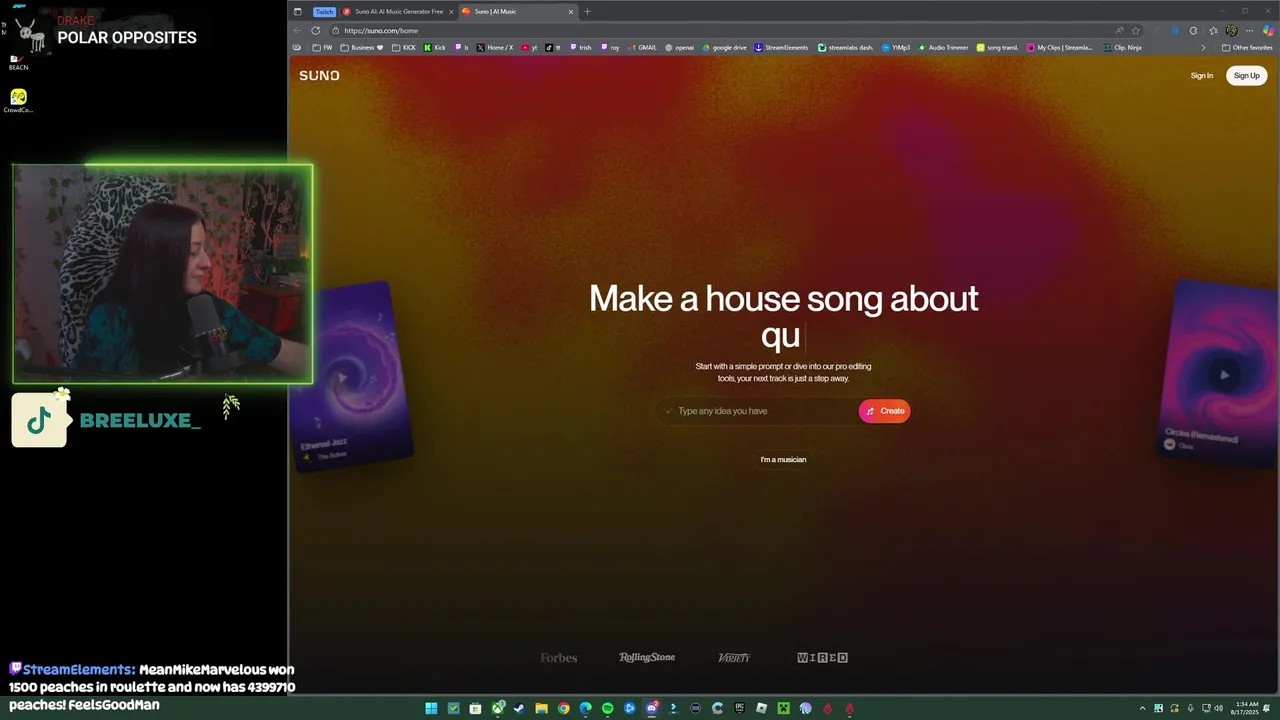Screen dimensions: 1280x720
Task: Open Minecraft from the taskbar
Action: pyautogui.click(x=783, y=708)
